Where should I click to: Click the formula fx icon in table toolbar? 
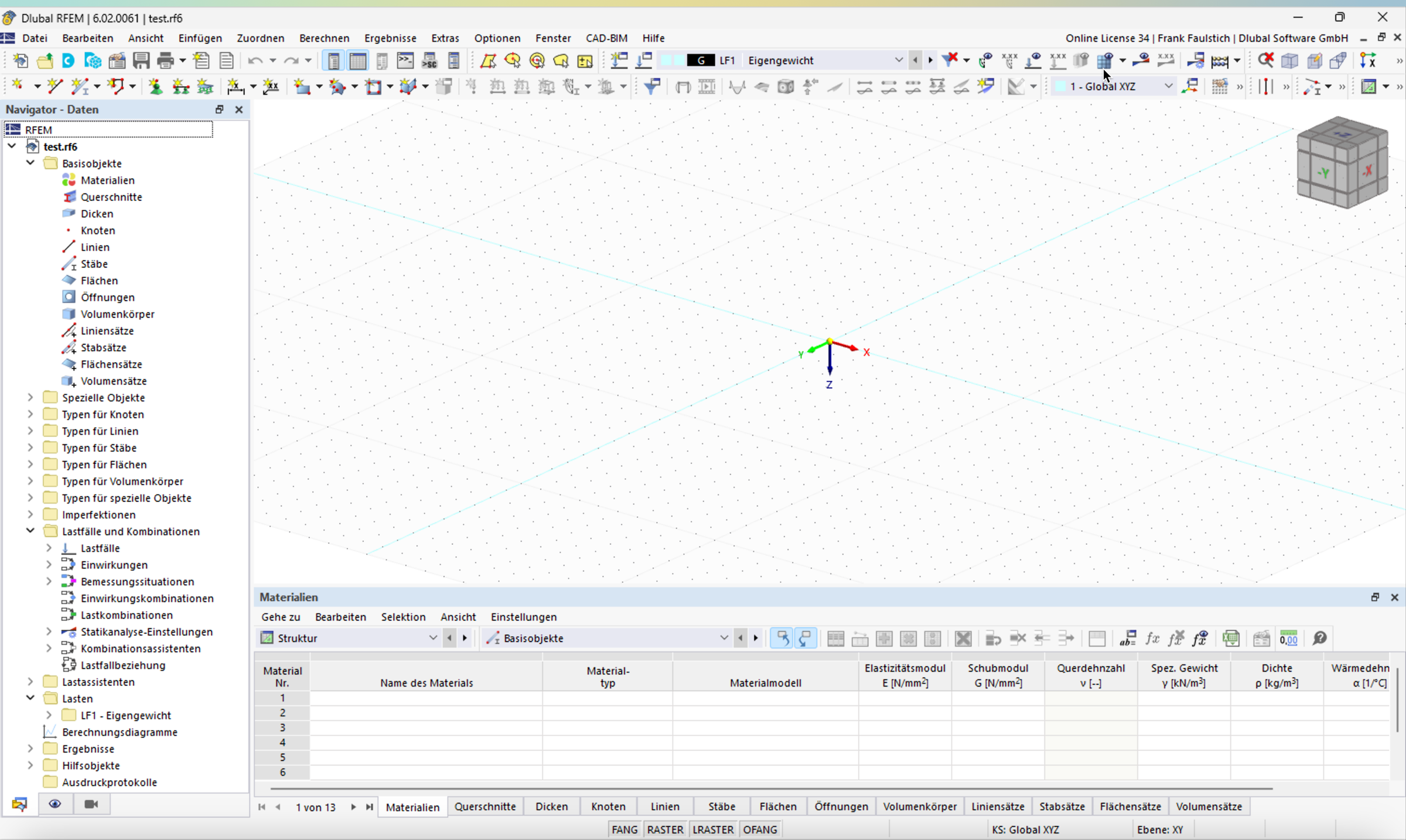1152,638
